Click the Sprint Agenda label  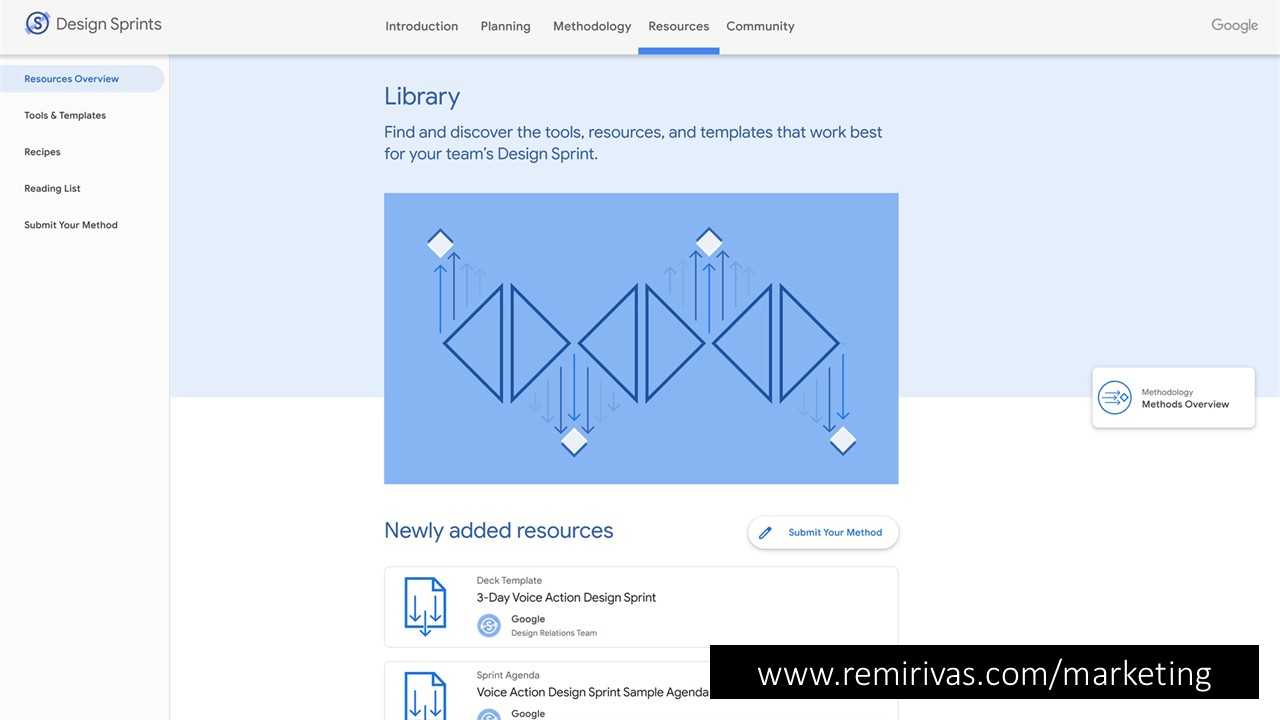pos(508,675)
